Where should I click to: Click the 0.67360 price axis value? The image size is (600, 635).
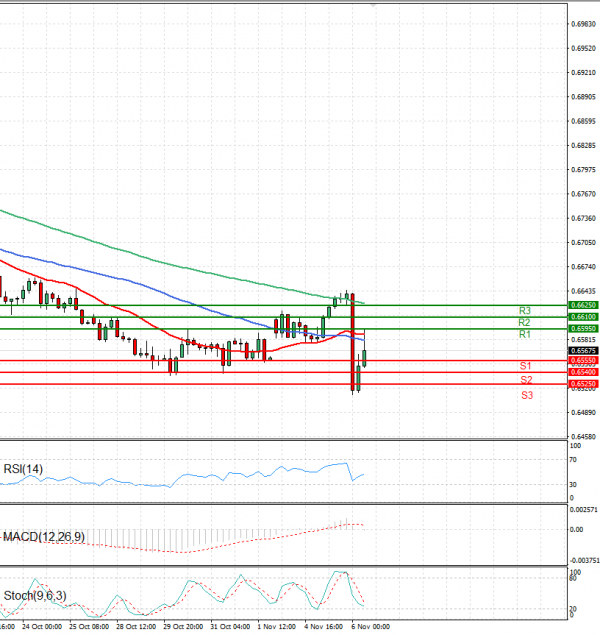click(583, 218)
